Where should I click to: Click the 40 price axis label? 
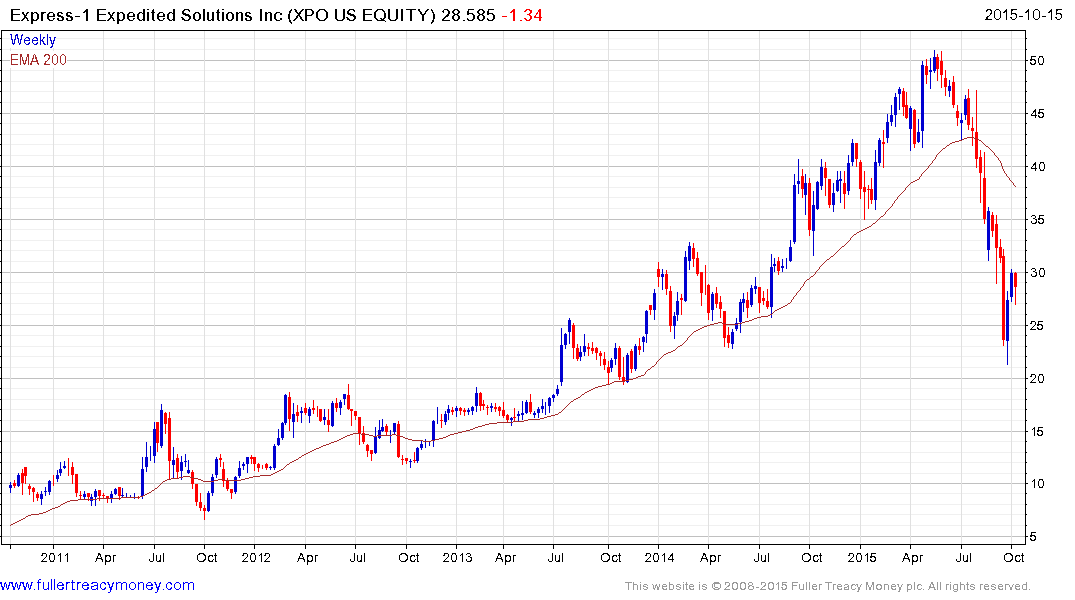(1037, 167)
